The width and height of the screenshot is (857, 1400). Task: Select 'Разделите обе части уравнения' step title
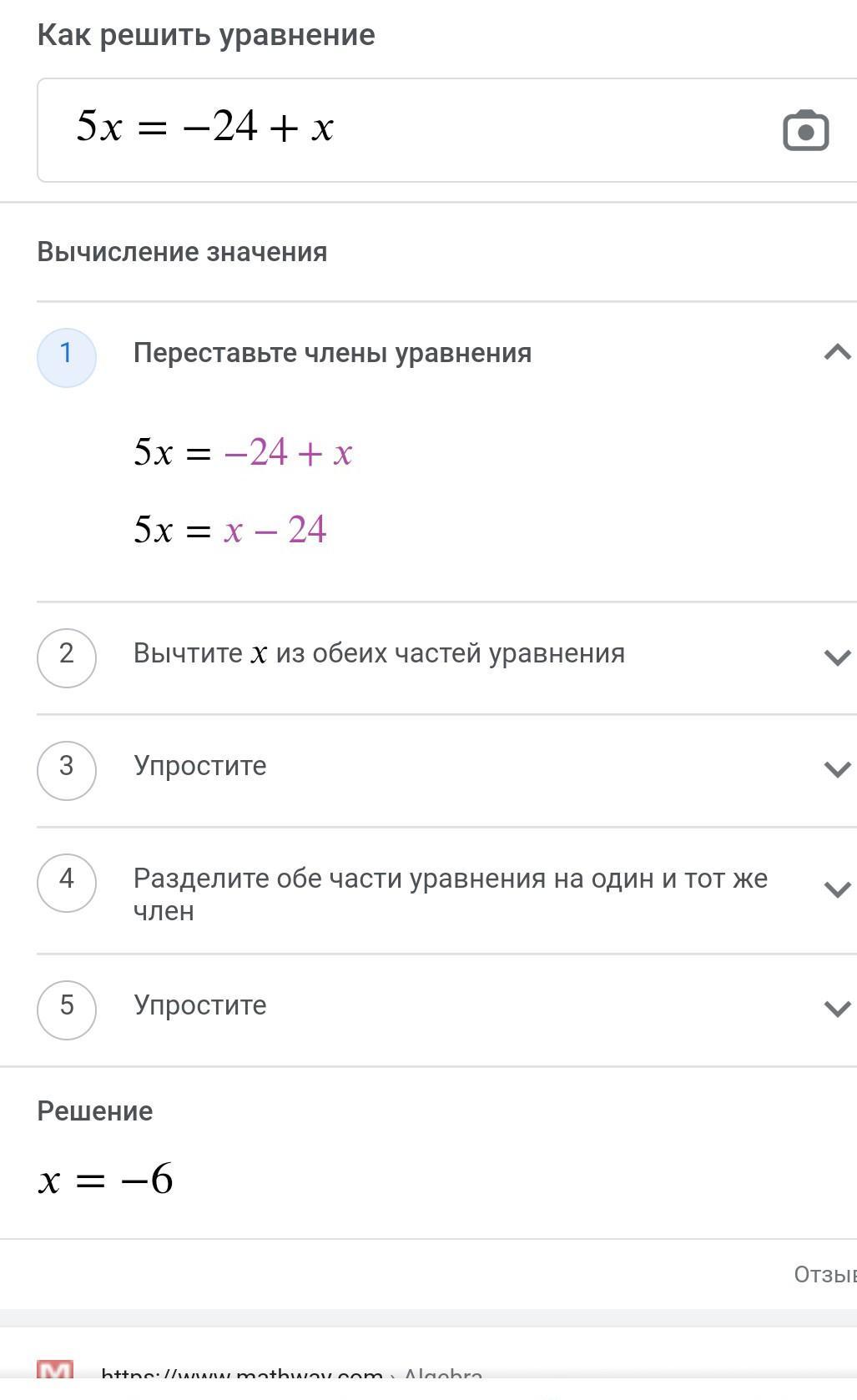point(451,894)
